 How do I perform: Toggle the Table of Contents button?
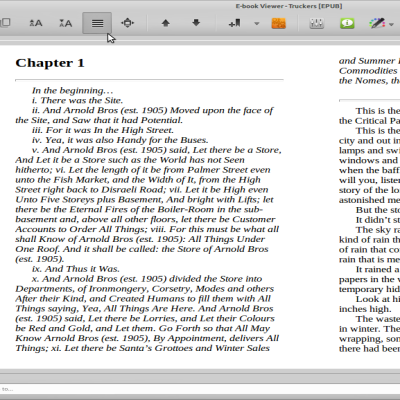click(97, 23)
